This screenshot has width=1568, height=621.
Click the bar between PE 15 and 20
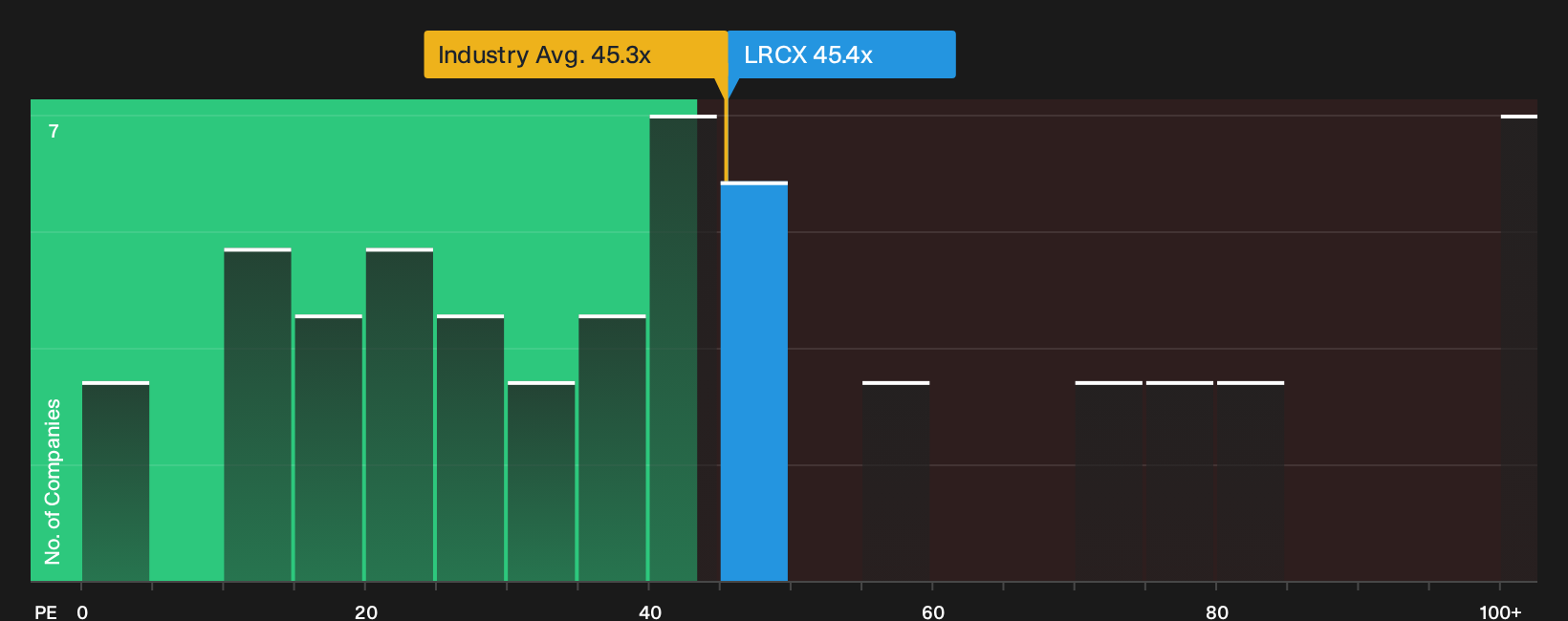tap(329, 448)
